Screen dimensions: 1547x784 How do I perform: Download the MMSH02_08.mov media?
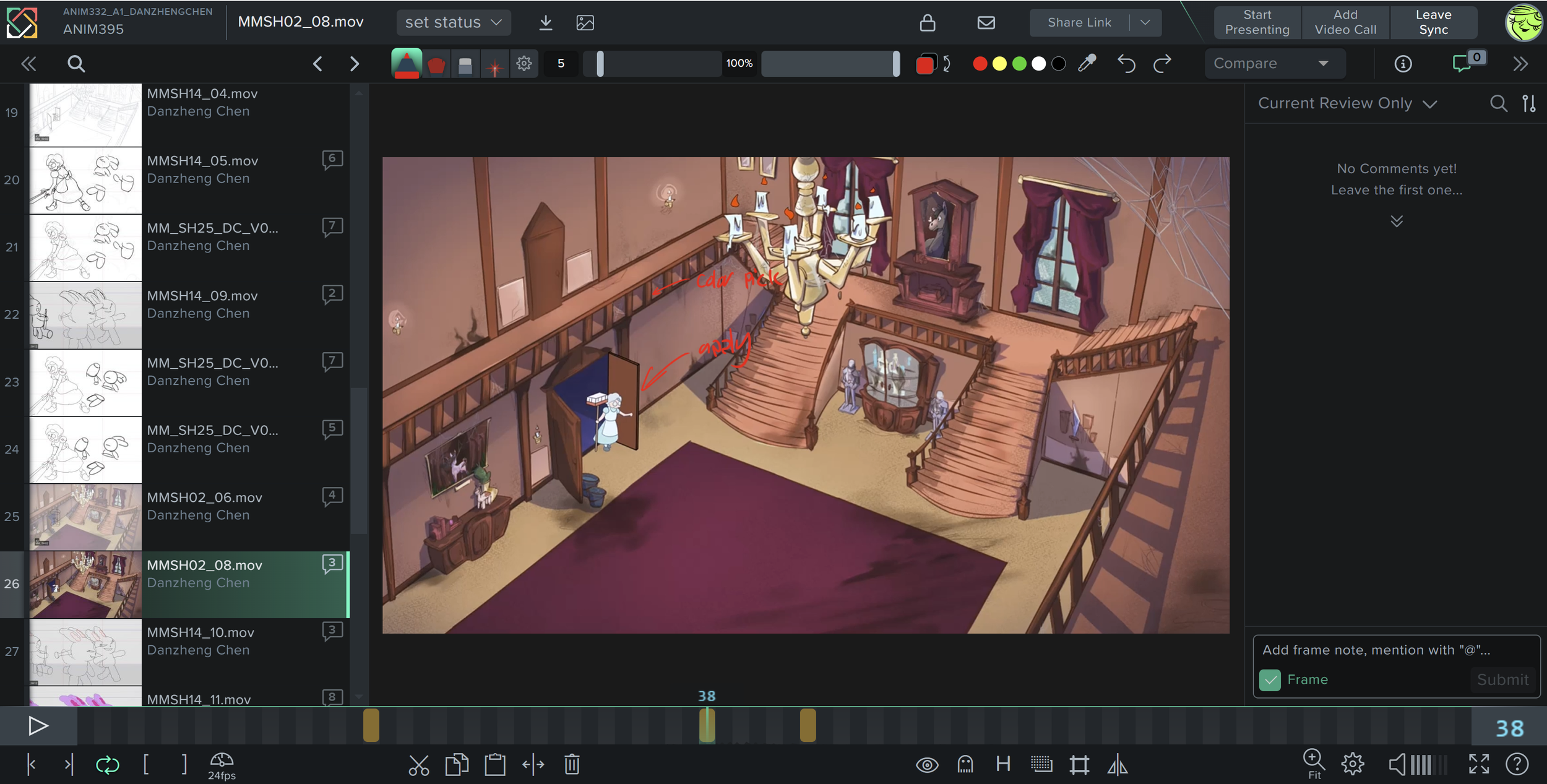545,23
